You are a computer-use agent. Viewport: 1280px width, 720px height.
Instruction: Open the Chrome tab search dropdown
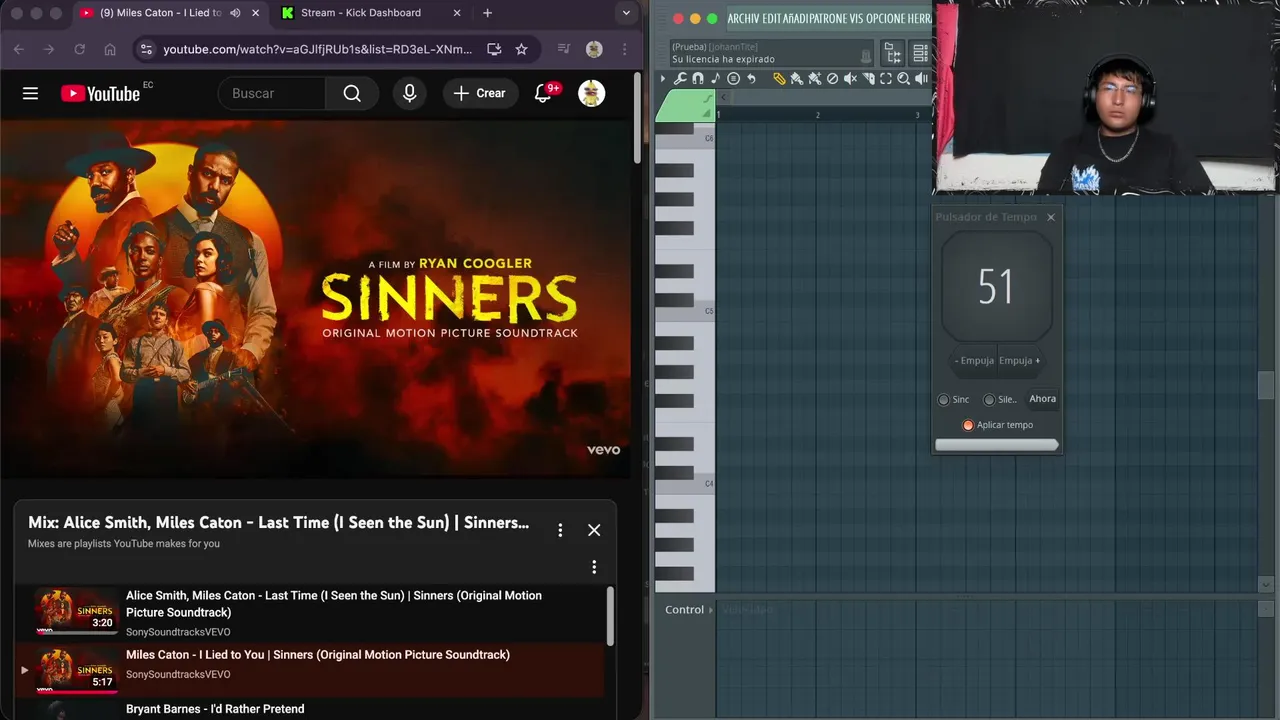click(626, 13)
